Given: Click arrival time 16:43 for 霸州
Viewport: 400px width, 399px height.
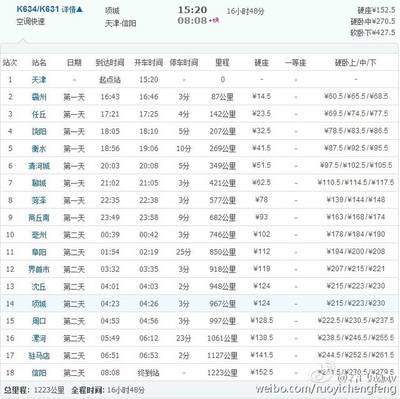Looking at the screenshot, I should pos(110,97).
